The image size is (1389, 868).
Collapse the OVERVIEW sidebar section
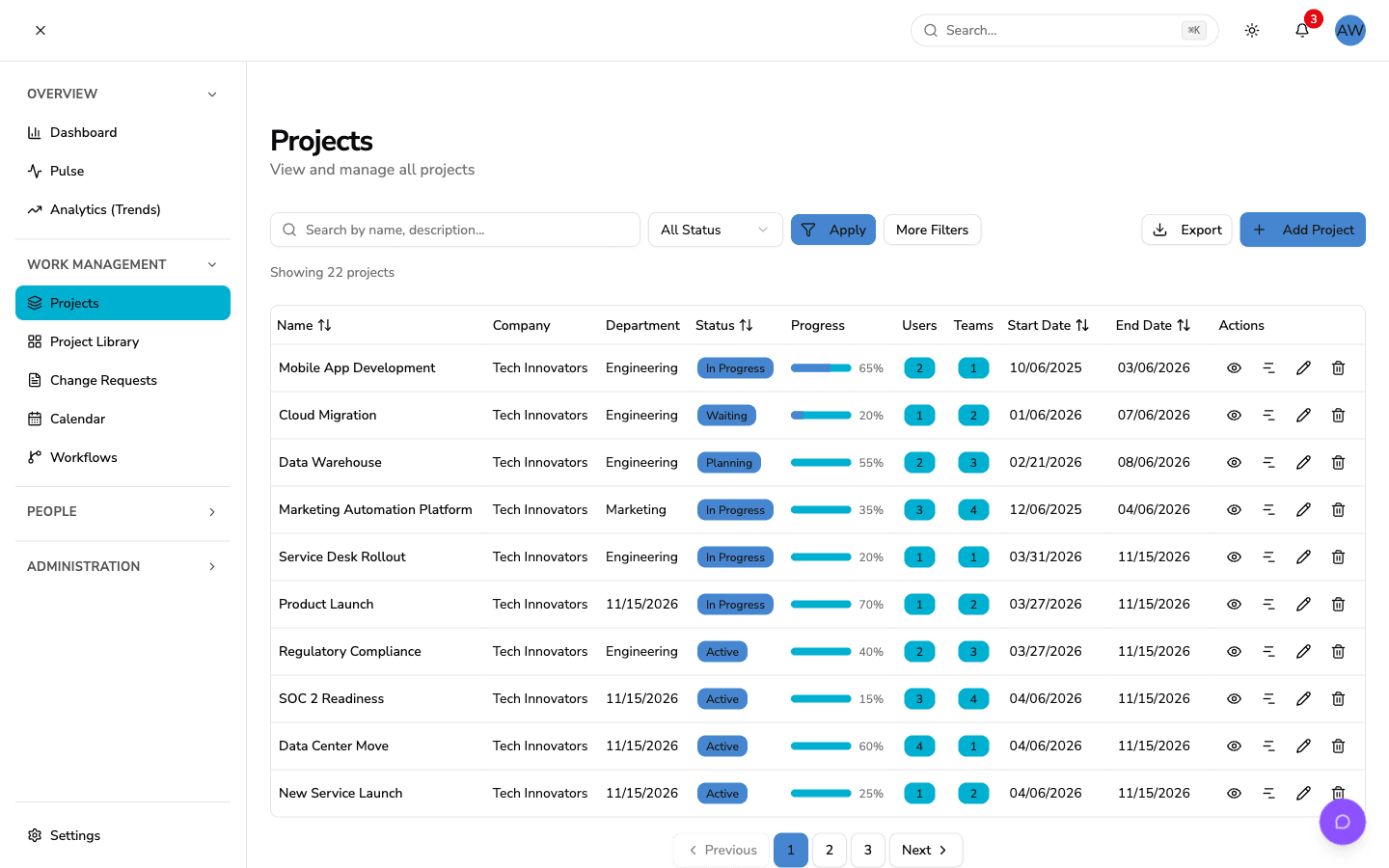[x=123, y=94]
